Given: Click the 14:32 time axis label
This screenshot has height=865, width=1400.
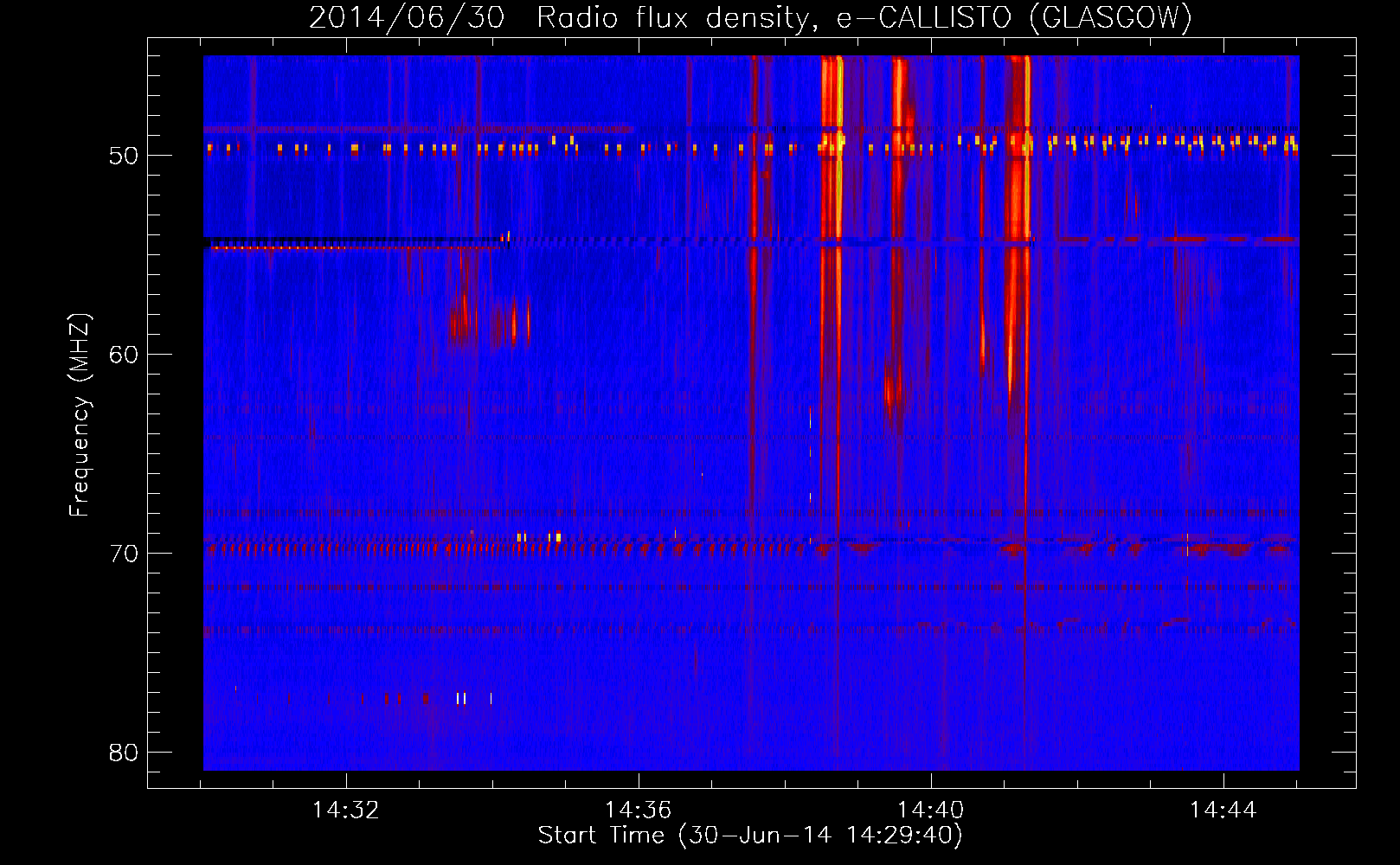Looking at the screenshot, I should [346, 811].
